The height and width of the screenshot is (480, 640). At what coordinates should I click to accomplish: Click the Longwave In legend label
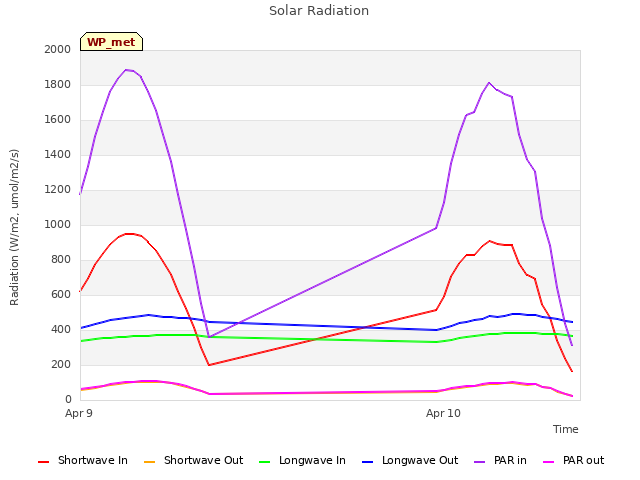[x=312, y=460]
